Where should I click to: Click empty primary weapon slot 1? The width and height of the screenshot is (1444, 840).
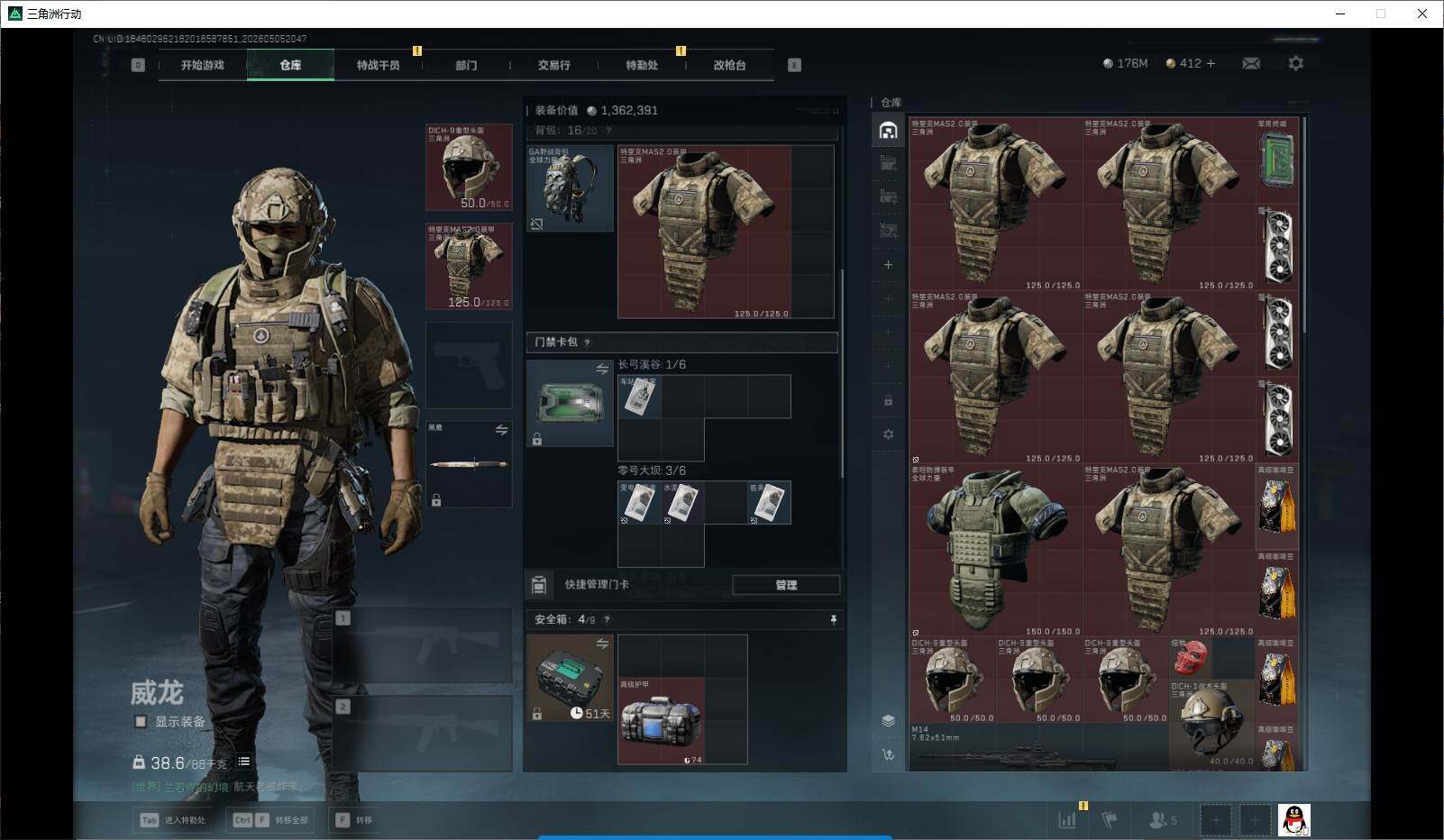click(x=423, y=644)
